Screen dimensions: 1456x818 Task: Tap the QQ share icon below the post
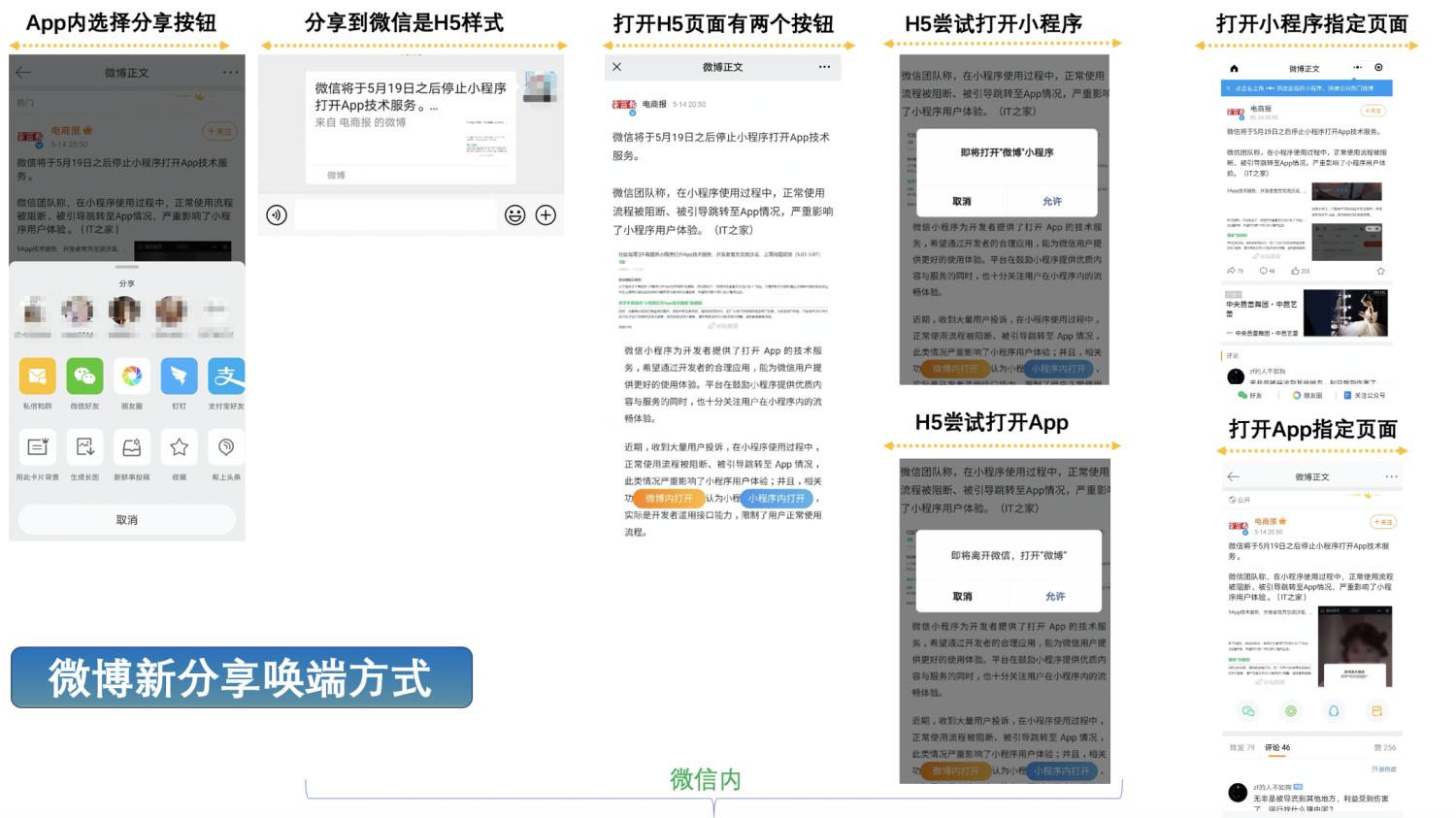[1333, 710]
